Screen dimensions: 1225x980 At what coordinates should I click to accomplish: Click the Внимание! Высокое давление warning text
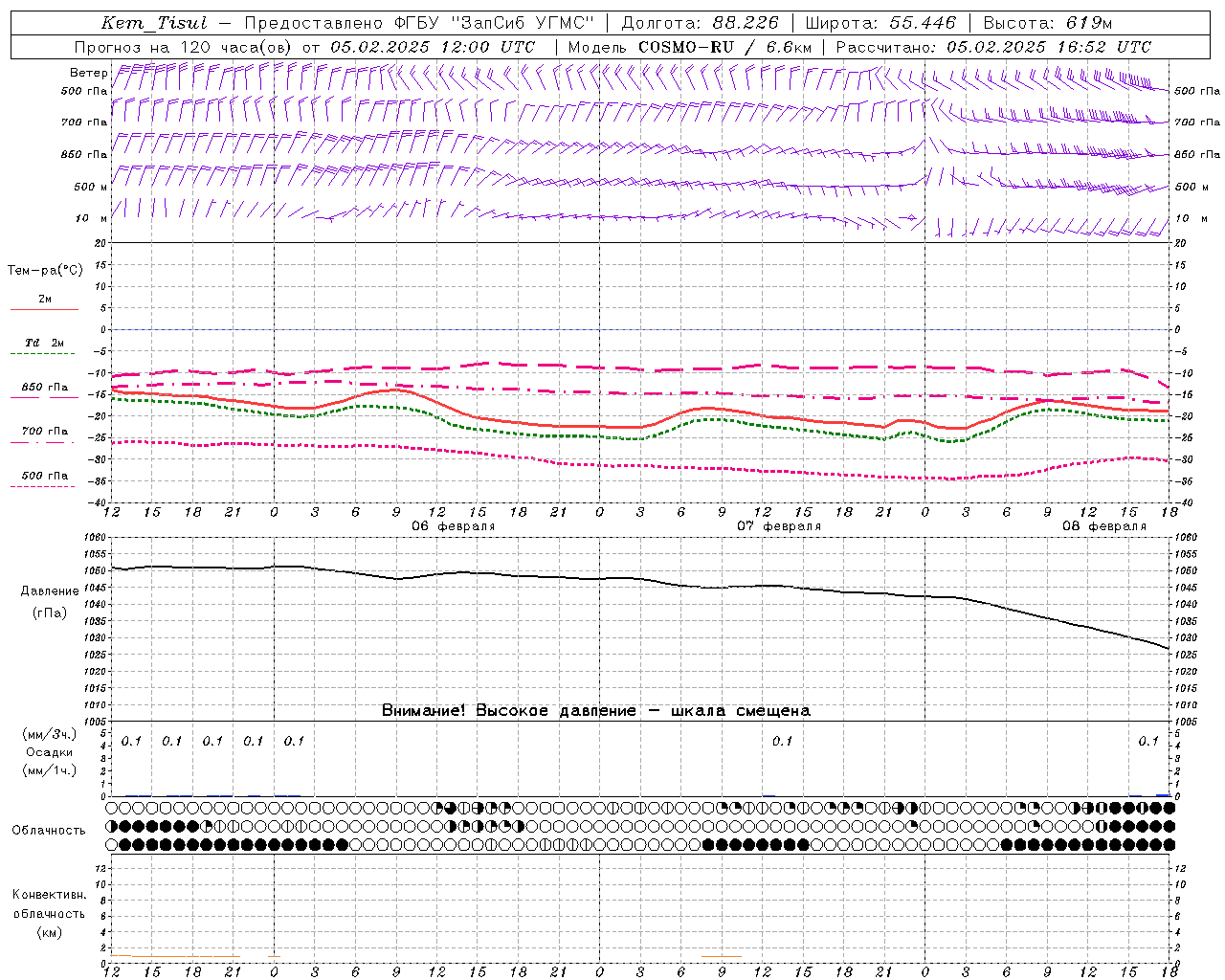pos(595,710)
